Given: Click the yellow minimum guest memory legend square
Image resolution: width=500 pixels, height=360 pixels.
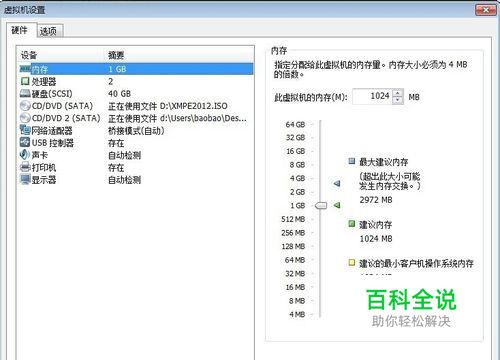Looking at the screenshot, I should click(352, 263).
